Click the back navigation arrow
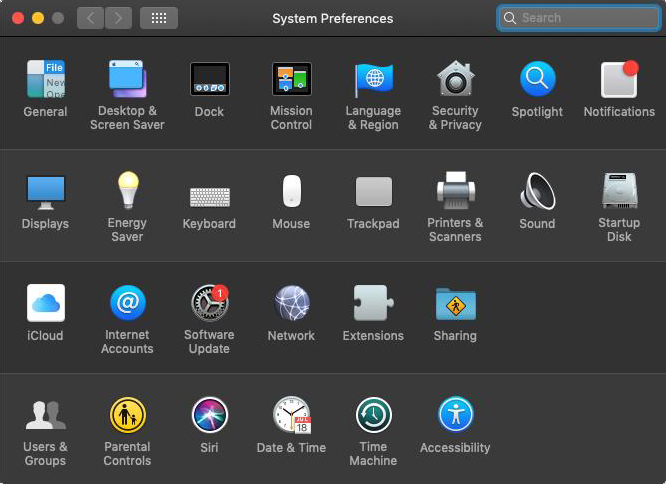 90,18
